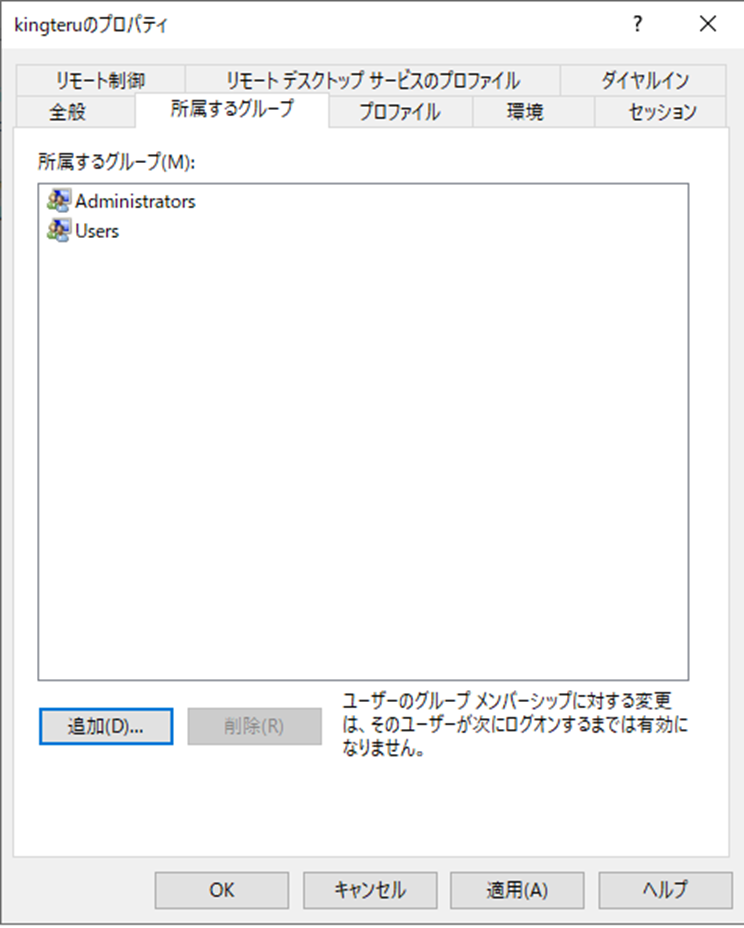The image size is (744, 928).
Task: Click the 削除(R) button
Action: (x=255, y=727)
